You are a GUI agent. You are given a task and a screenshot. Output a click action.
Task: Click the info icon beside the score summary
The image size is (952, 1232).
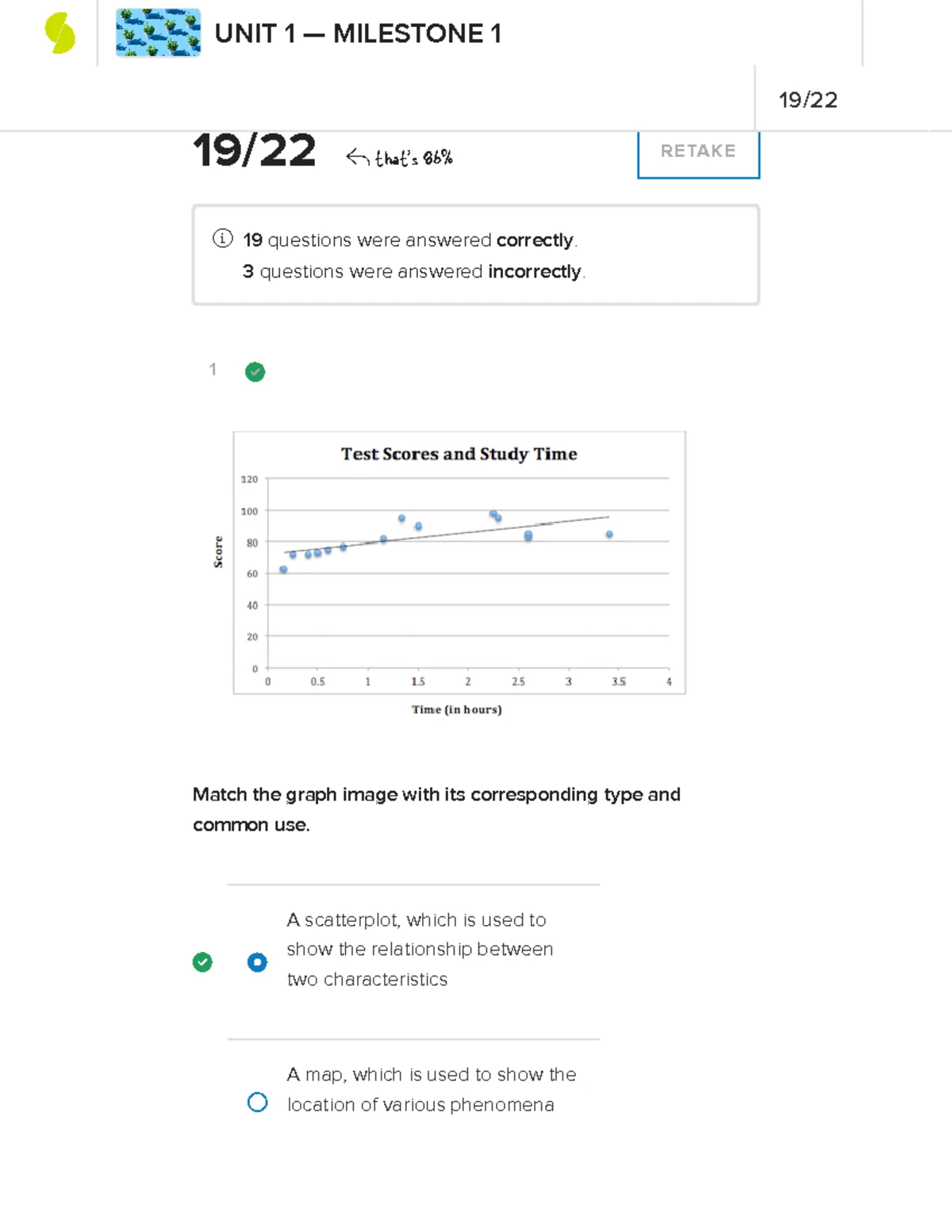[223, 240]
